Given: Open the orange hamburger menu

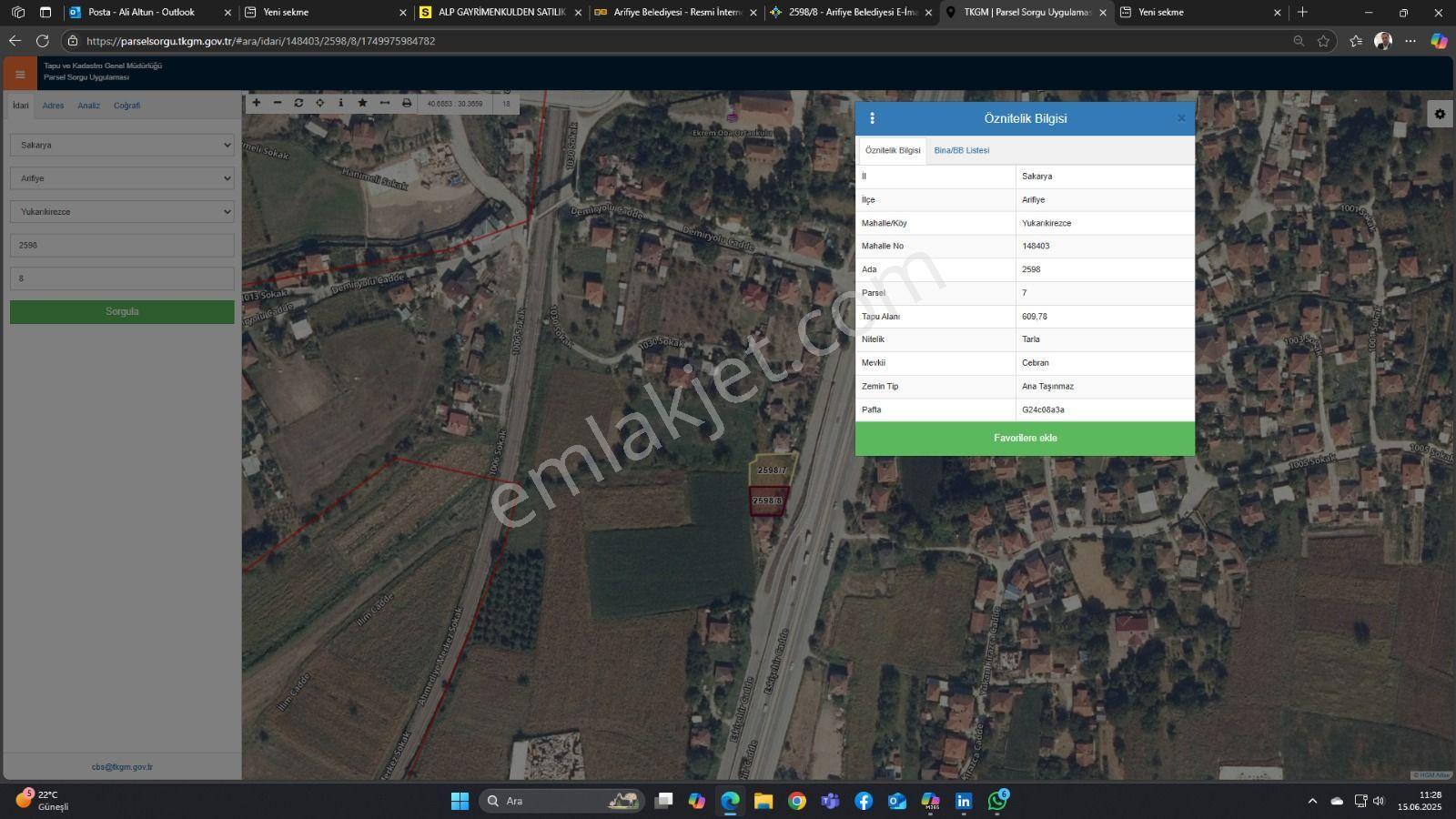Looking at the screenshot, I should 20,75.
